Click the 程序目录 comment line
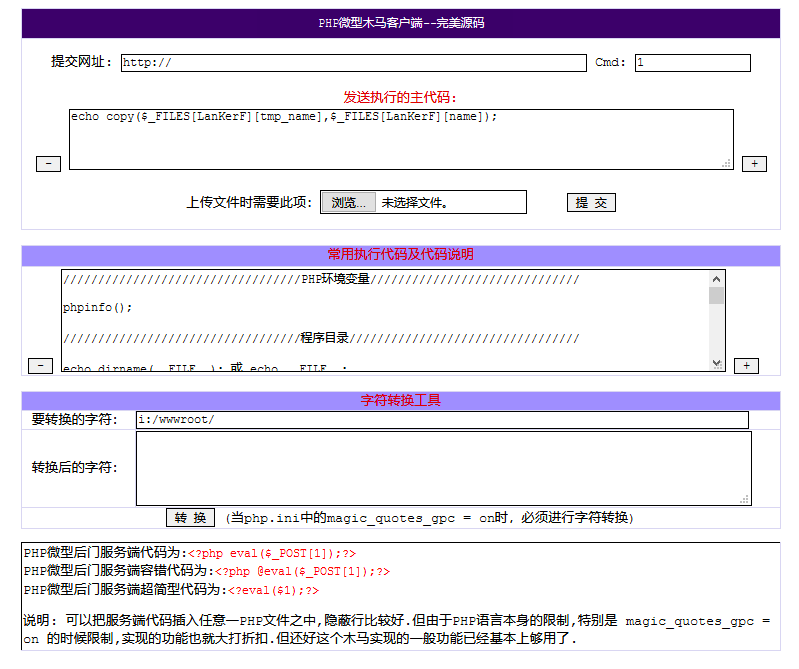Viewport: 799px width, 669px height. pos(321,338)
